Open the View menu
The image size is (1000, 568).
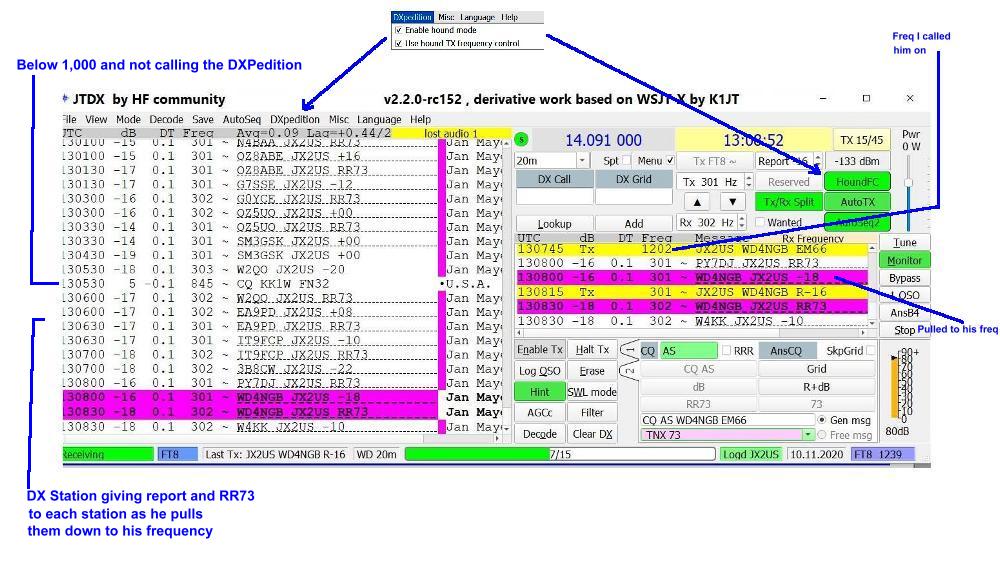(96, 119)
